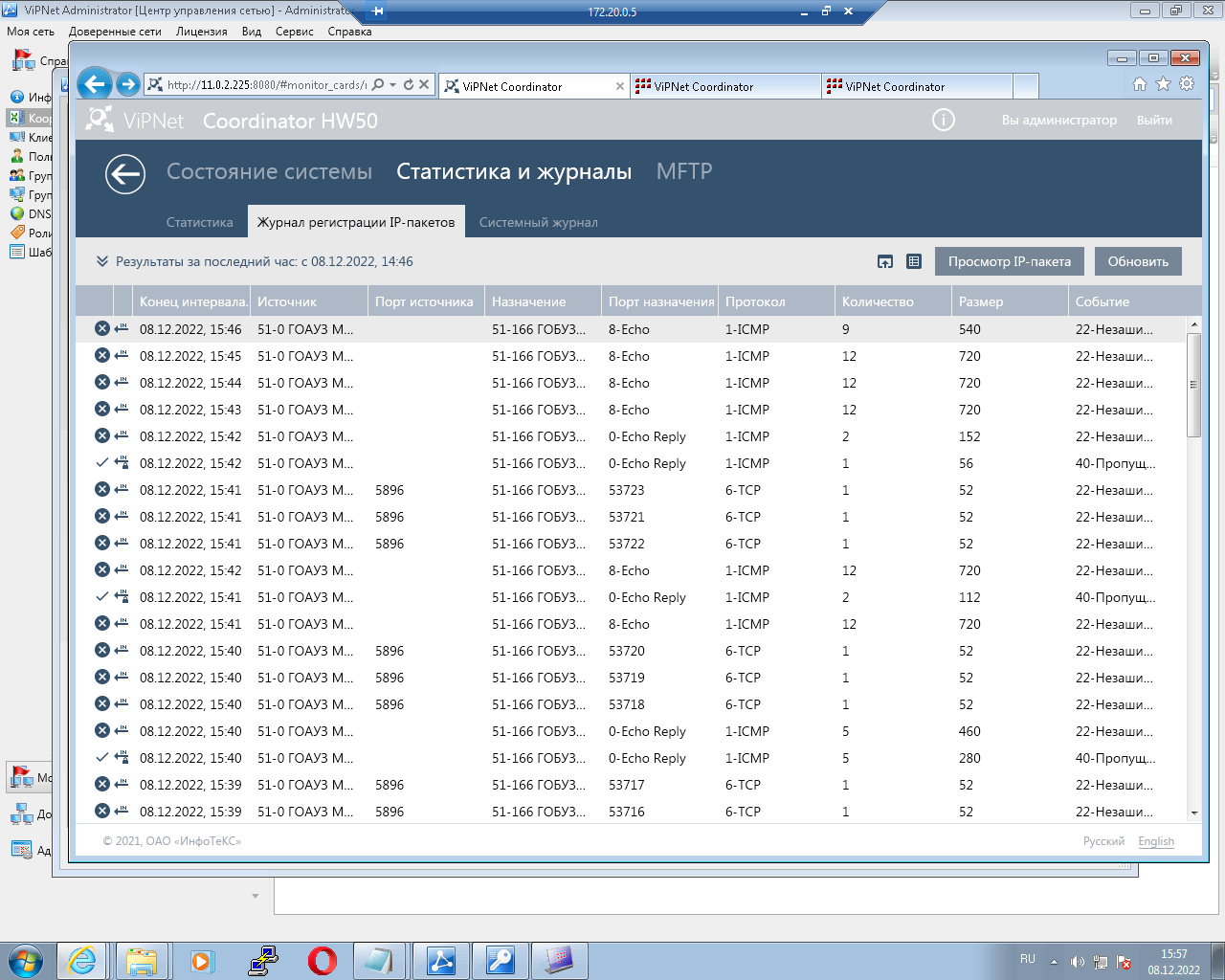Open 'Справка' menu
This screenshot has height=980, width=1225.
pos(349,32)
